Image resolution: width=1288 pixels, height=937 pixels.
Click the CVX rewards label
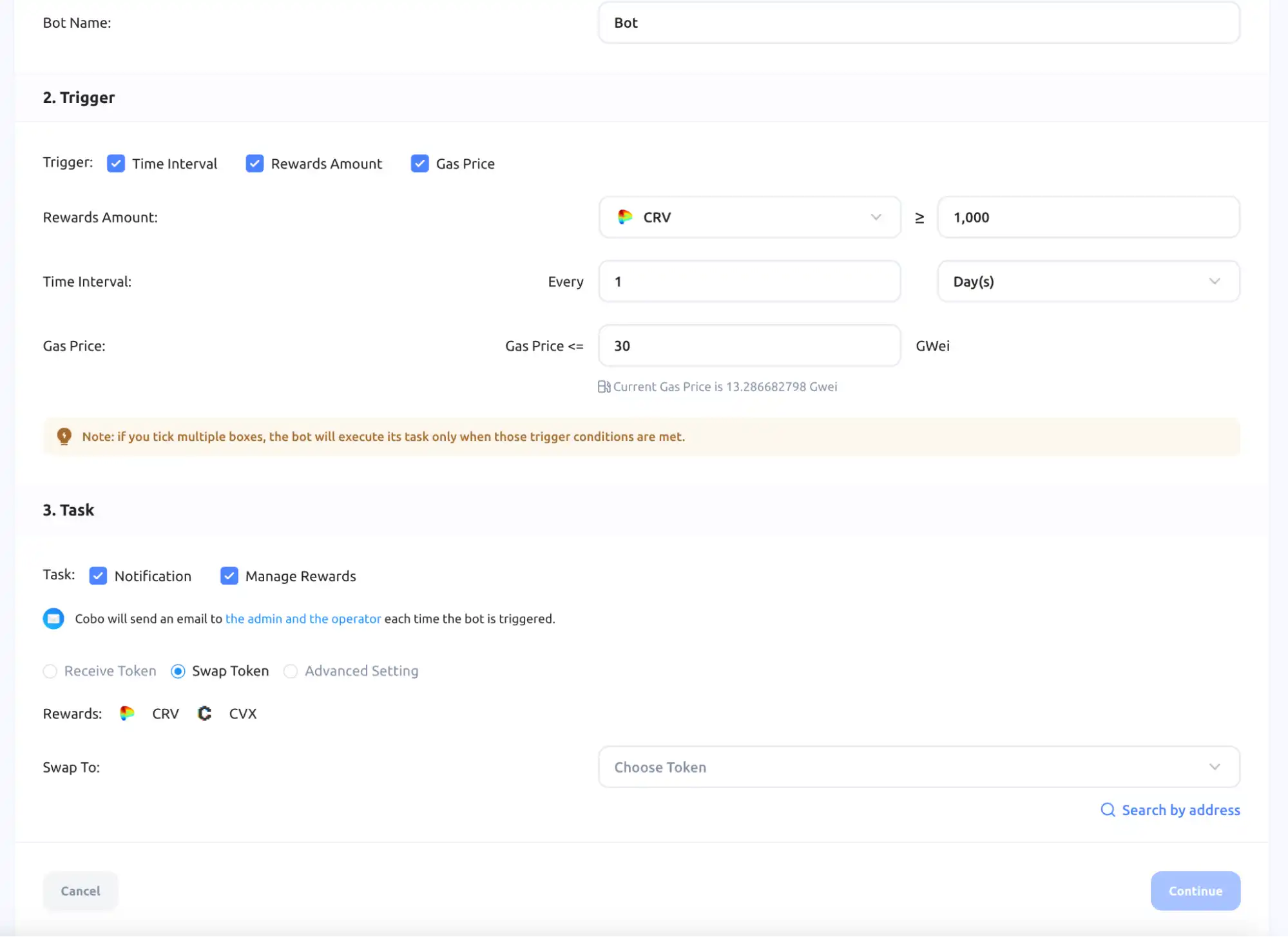point(242,713)
